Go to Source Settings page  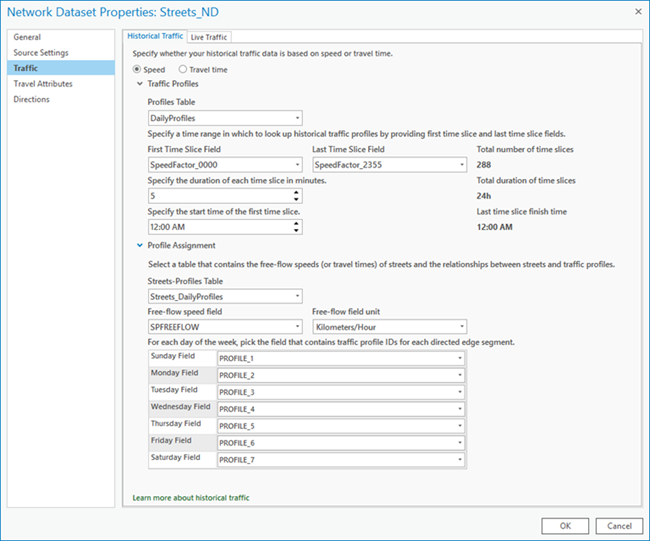41,52
